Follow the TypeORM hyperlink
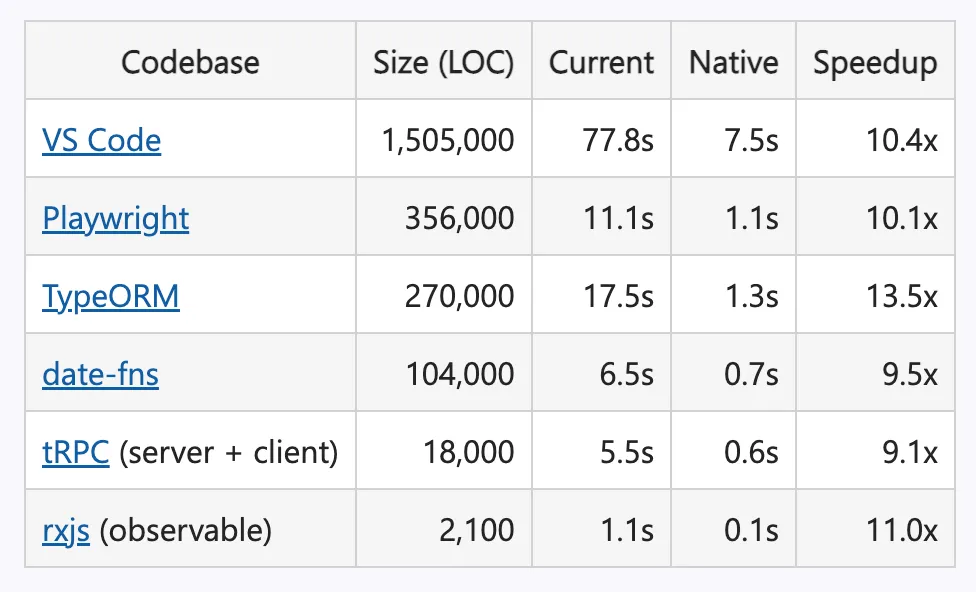976x592 pixels. [111, 296]
